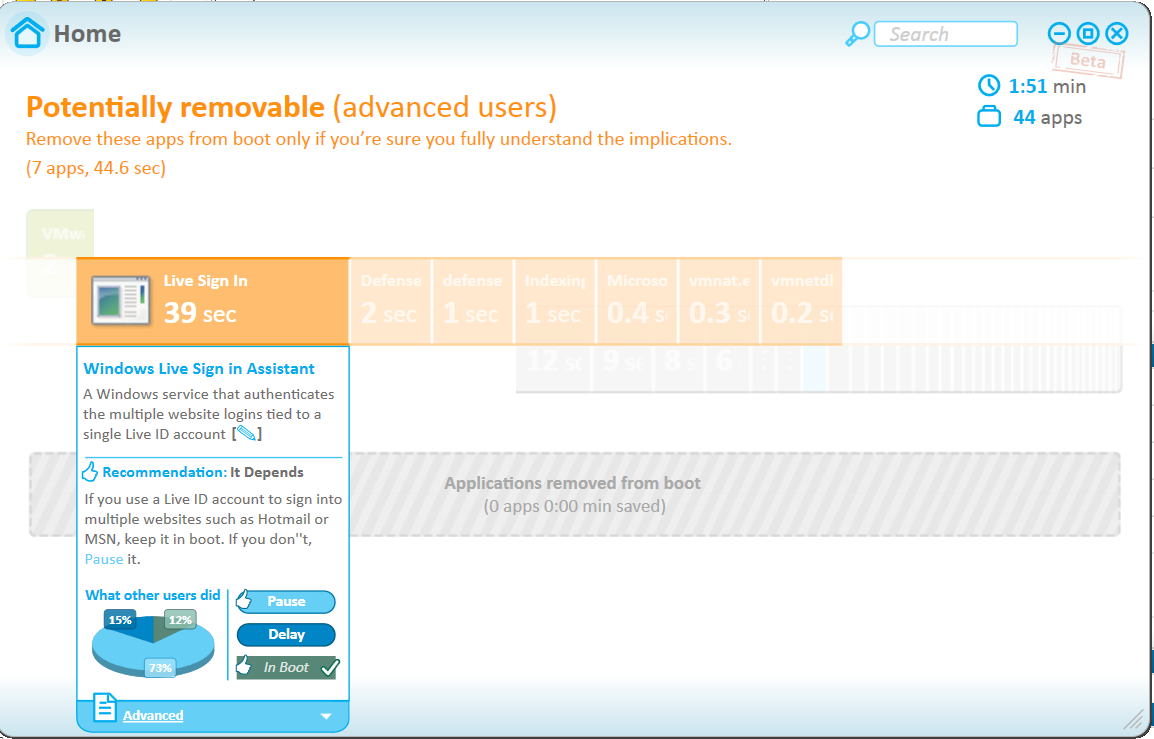Click the 15% pie chart slice label
Image resolution: width=1154 pixels, height=739 pixels.
120,620
